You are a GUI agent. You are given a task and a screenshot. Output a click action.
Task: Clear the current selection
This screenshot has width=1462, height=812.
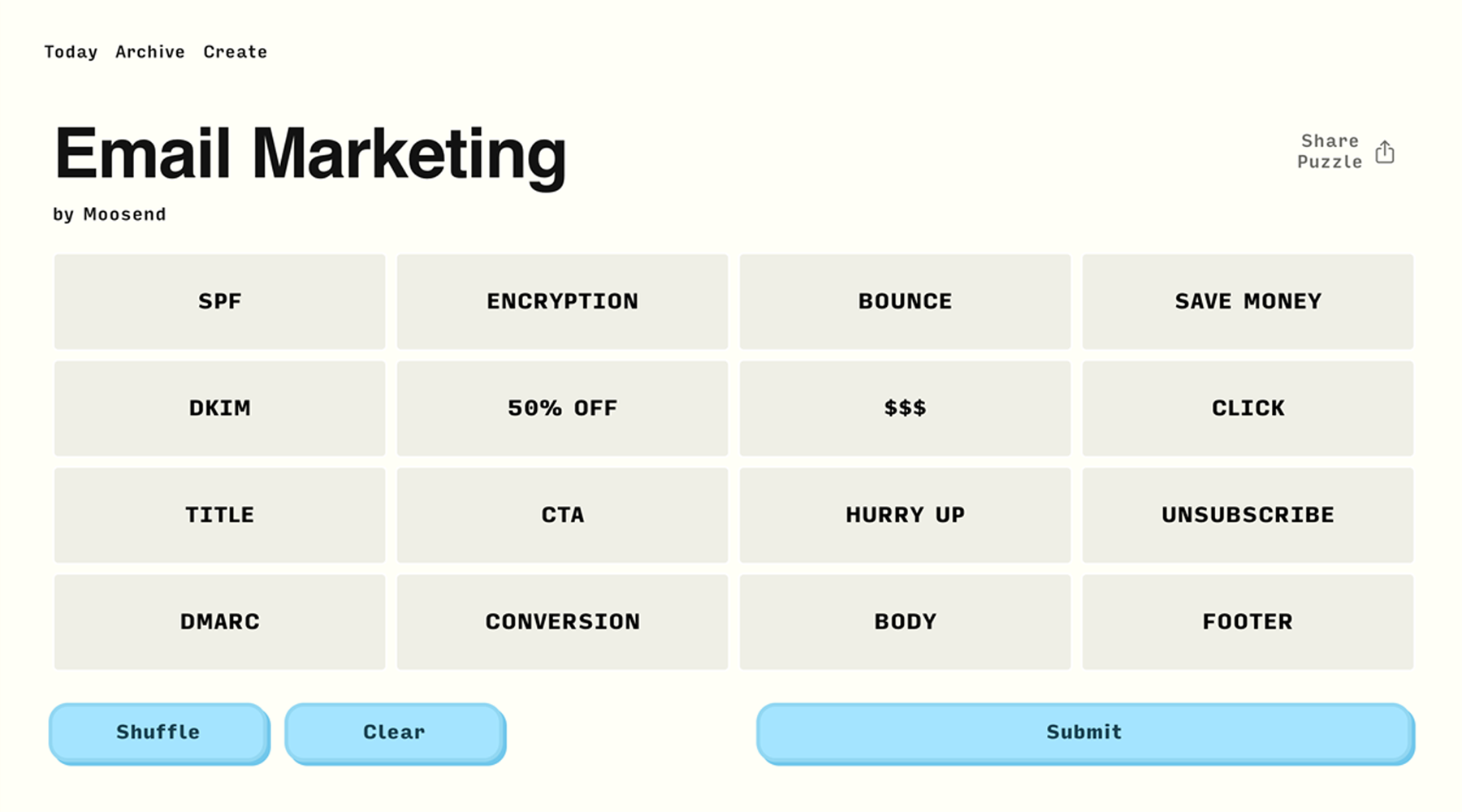point(395,732)
